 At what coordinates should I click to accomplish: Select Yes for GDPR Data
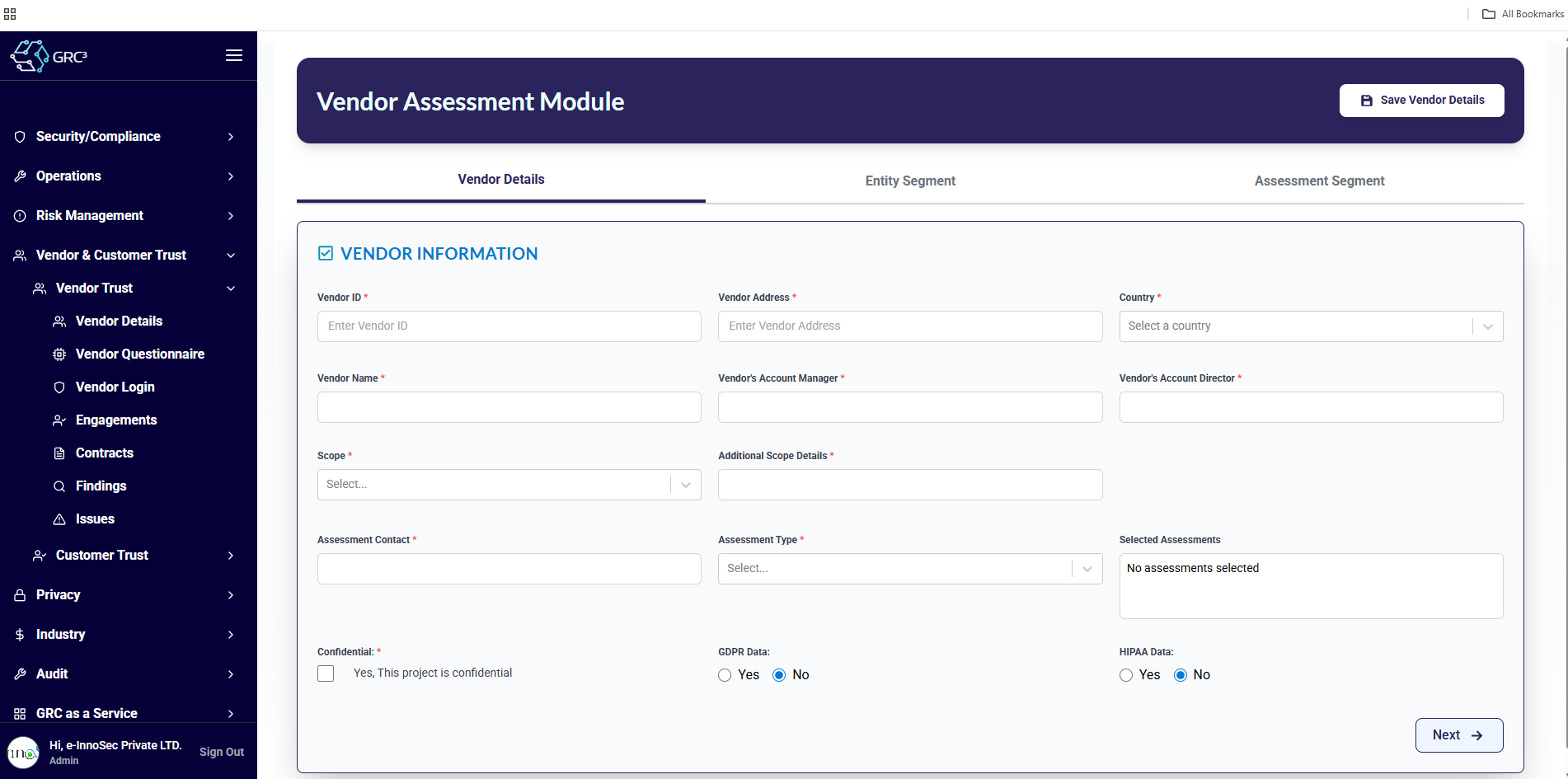[x=725, y=675]
